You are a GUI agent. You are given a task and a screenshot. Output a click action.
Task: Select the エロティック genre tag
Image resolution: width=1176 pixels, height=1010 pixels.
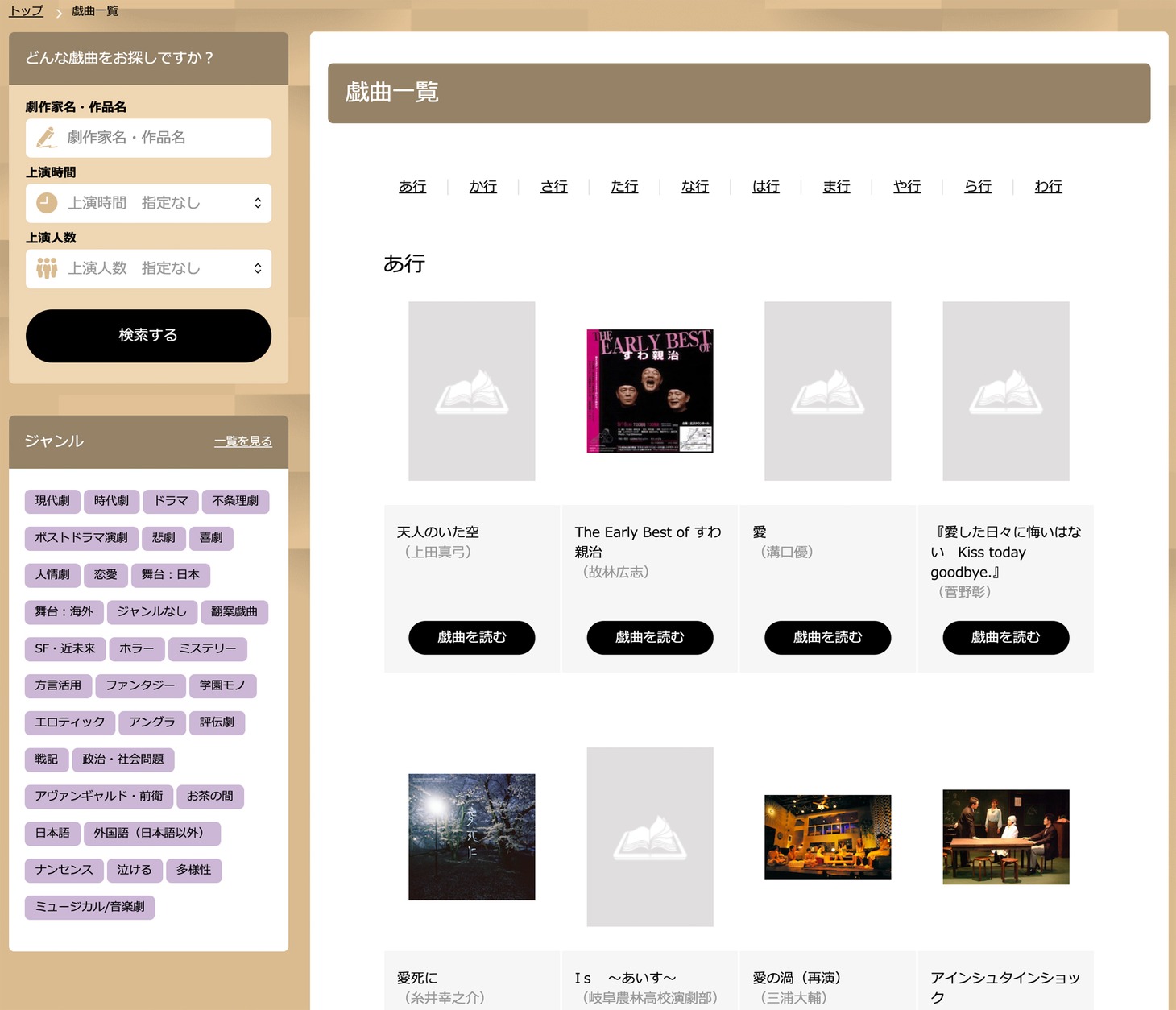tap(70, 723)
